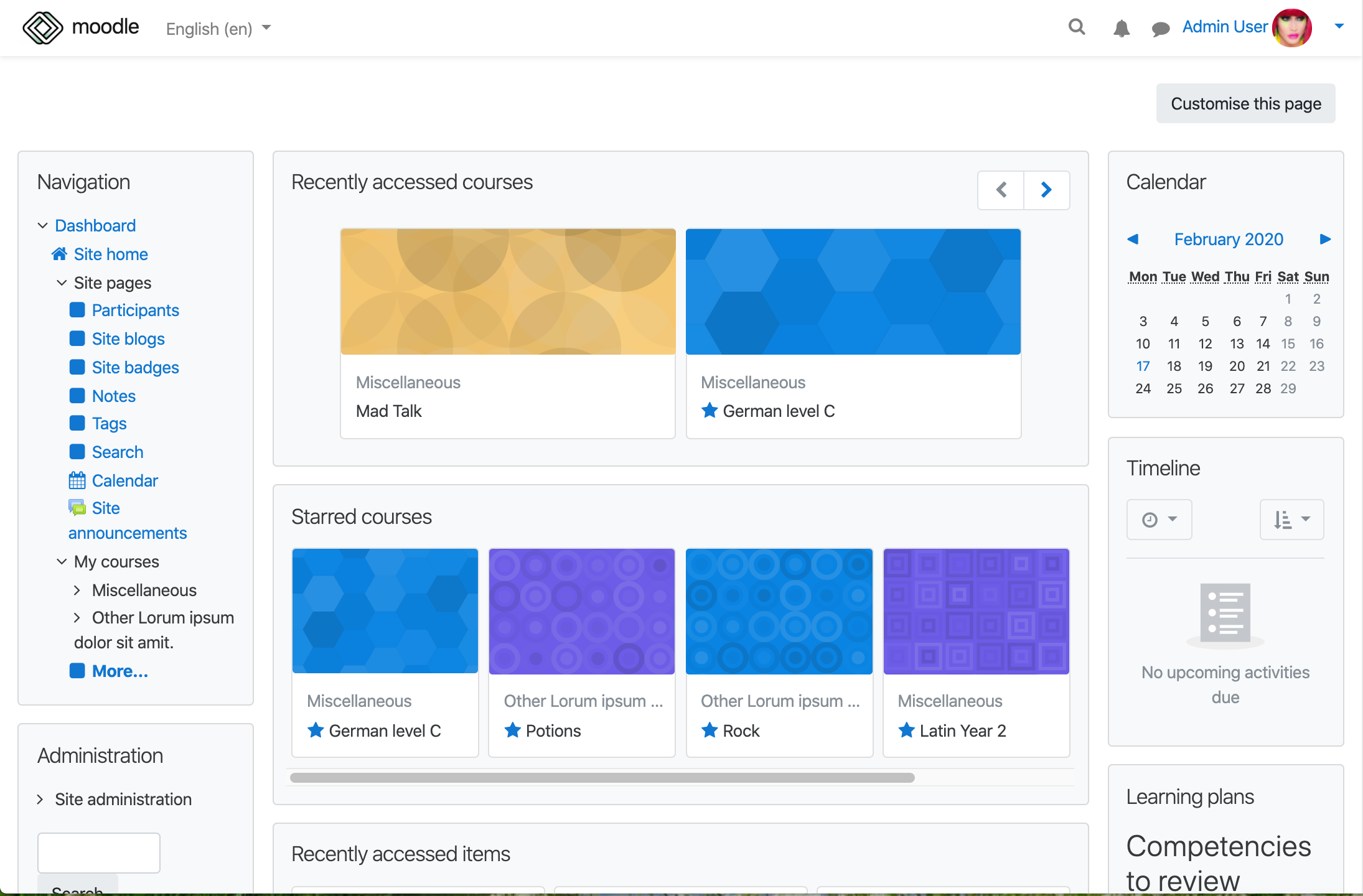Screen dimensions: 1363x896
Task: Click the Site blogs square icon
Action: coord(77,338)
